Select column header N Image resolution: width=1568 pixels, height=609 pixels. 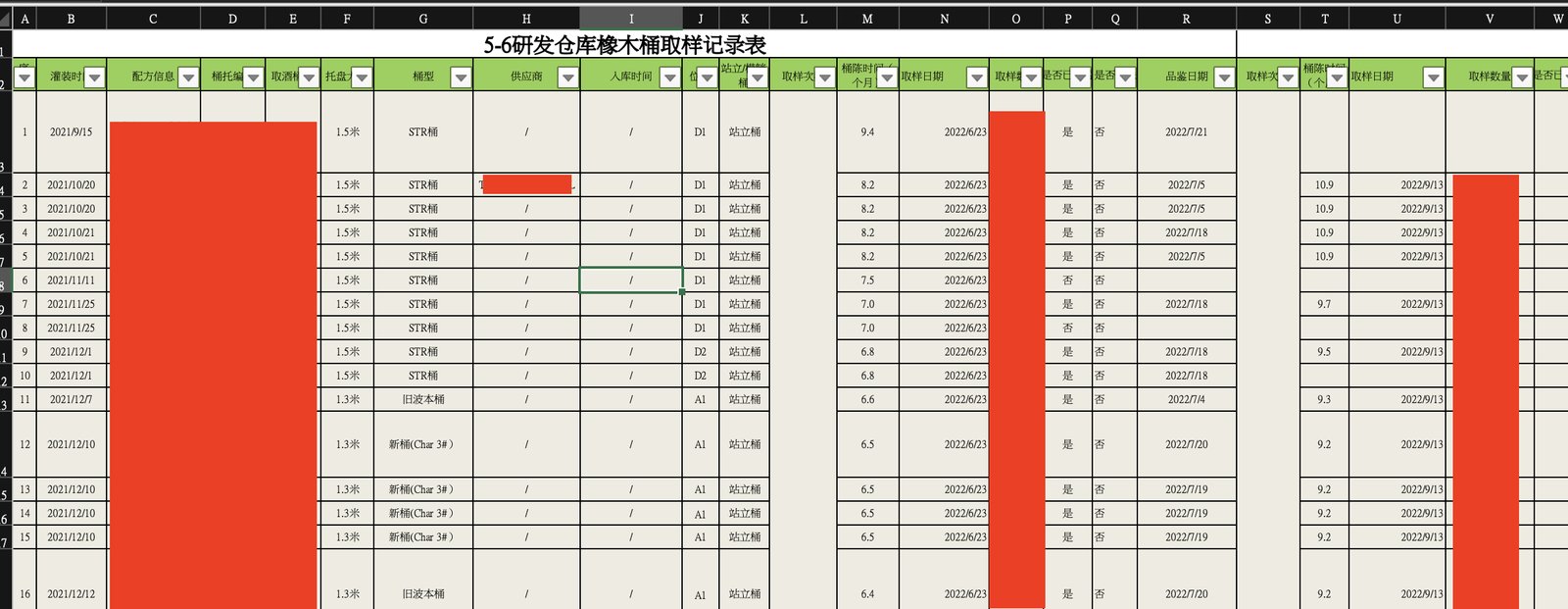944,19
